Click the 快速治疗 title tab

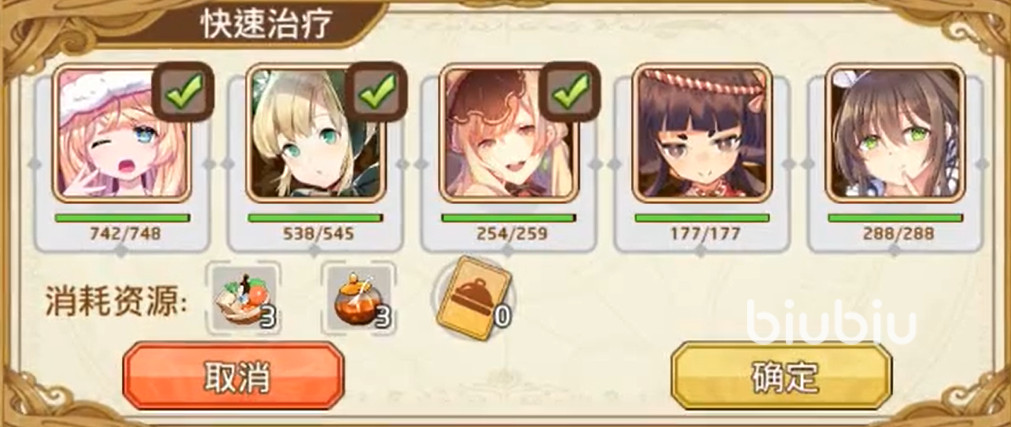coord(266,25)
